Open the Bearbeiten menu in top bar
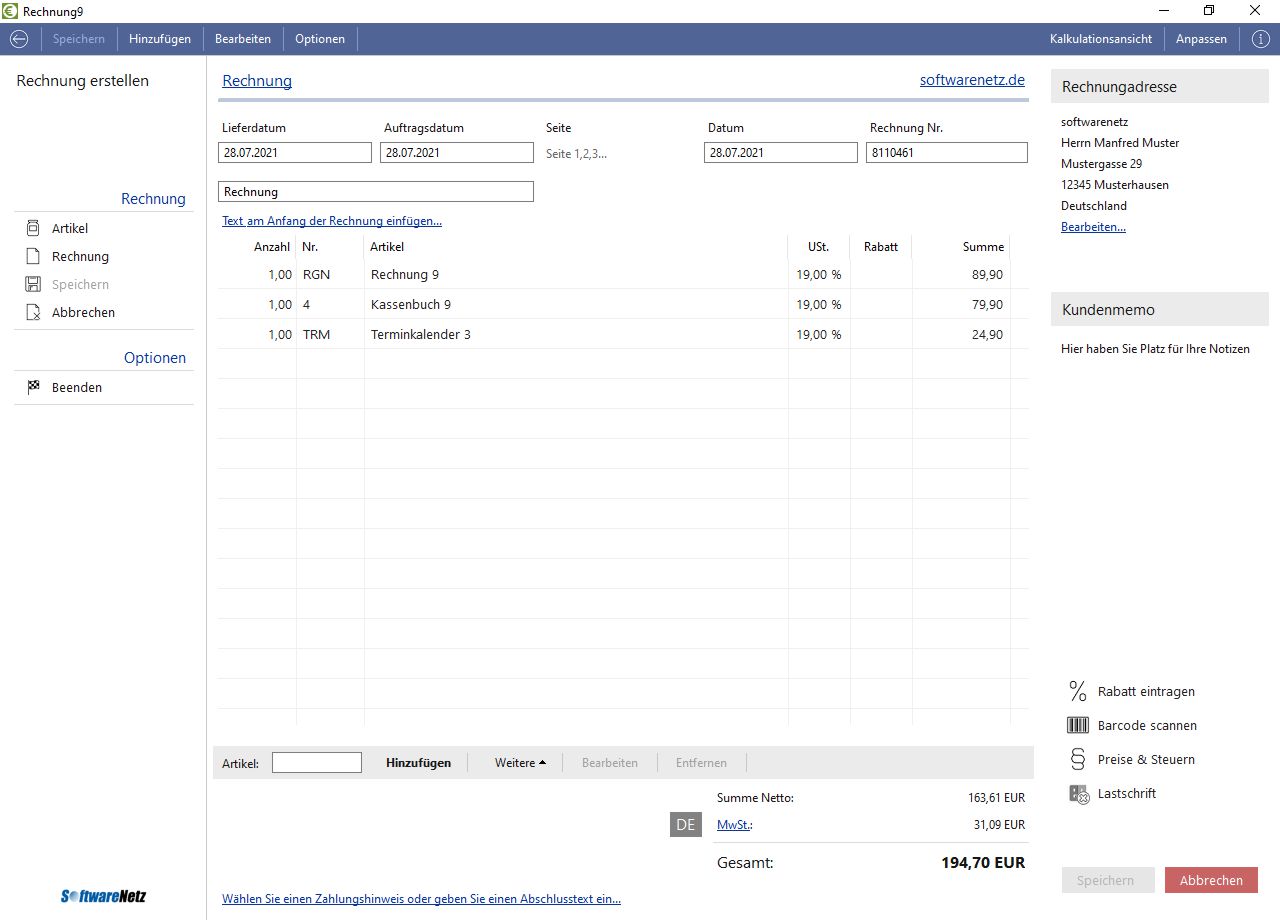This screenshot has height=920, width=1280. (243, 39)
